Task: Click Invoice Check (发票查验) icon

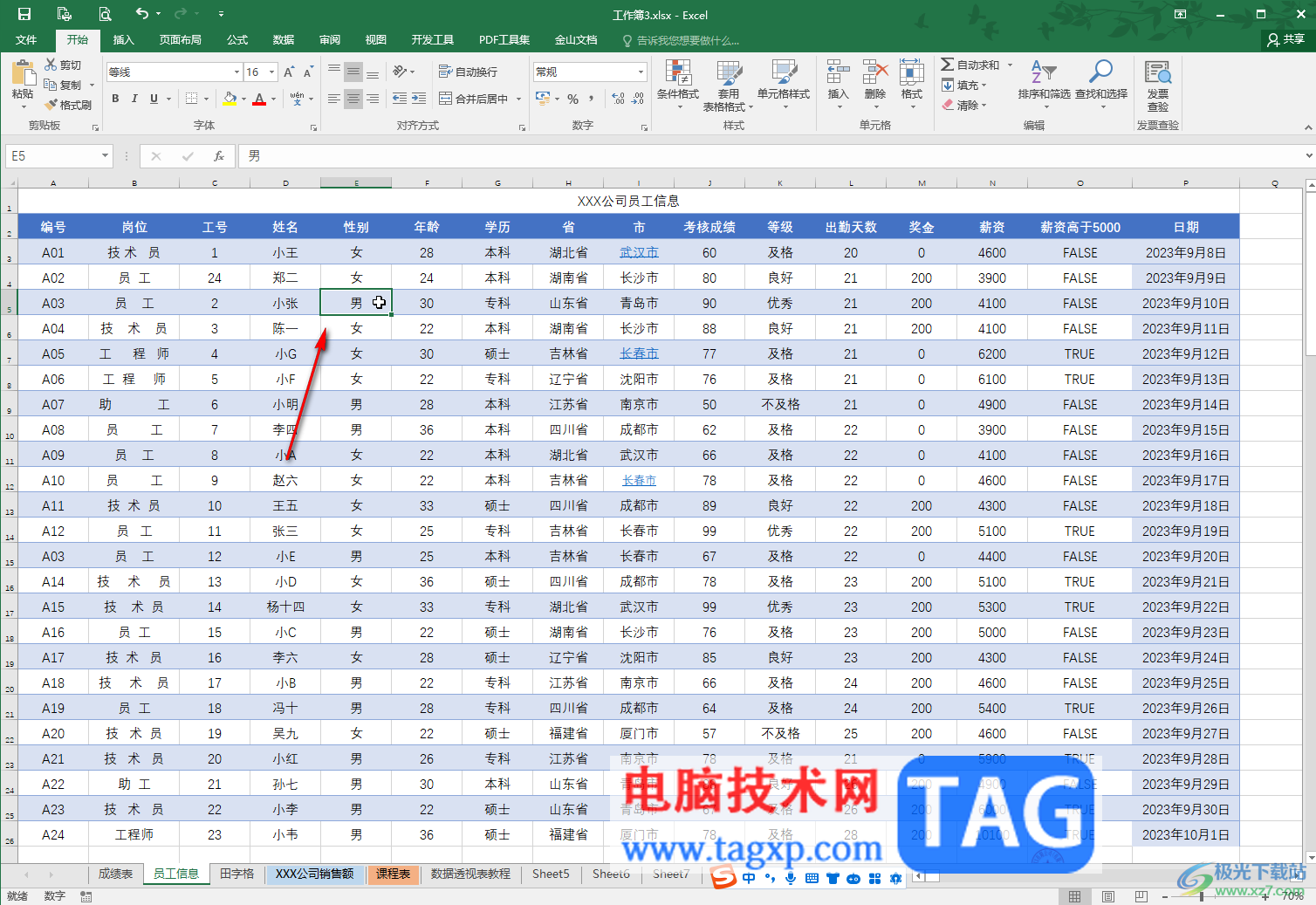Action: (x=1158, y=85)
